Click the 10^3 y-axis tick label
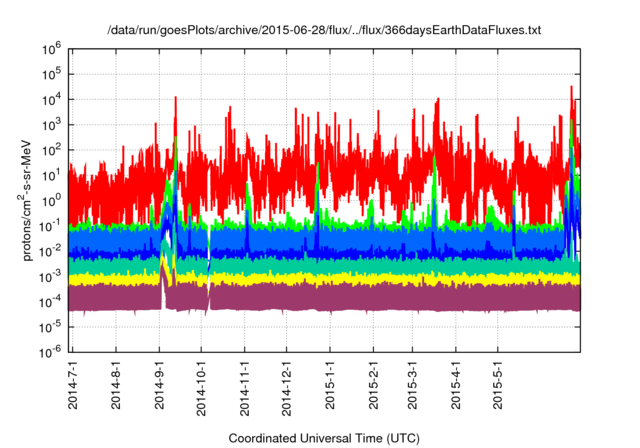This screenshot has width=640, height=448. (51, 125)
